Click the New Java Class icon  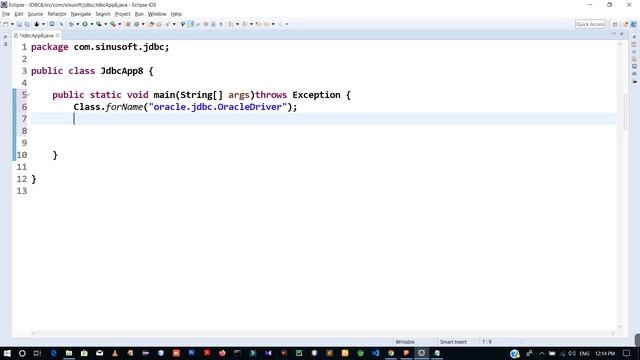click(x=136, y=24)
